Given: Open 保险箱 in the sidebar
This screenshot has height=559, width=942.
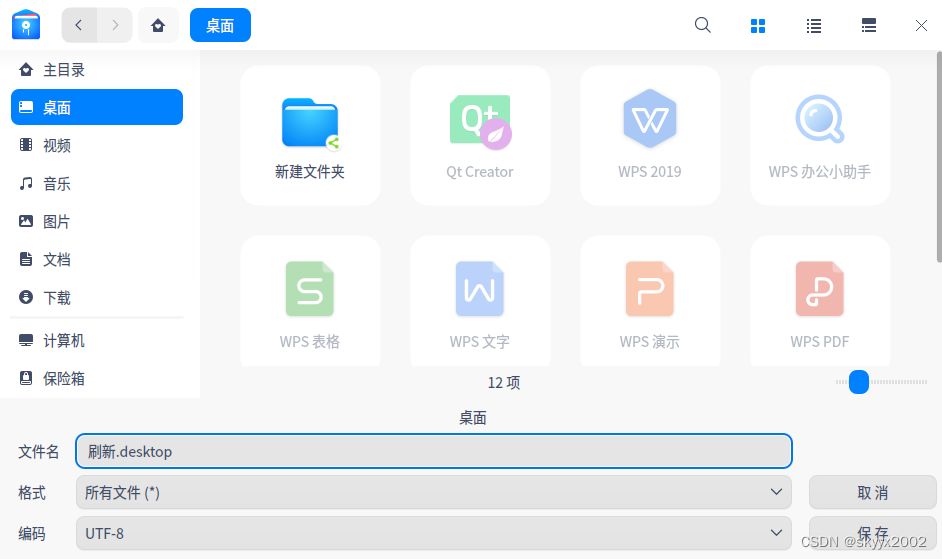Looking at the screenshot, I should pos(97,378).
